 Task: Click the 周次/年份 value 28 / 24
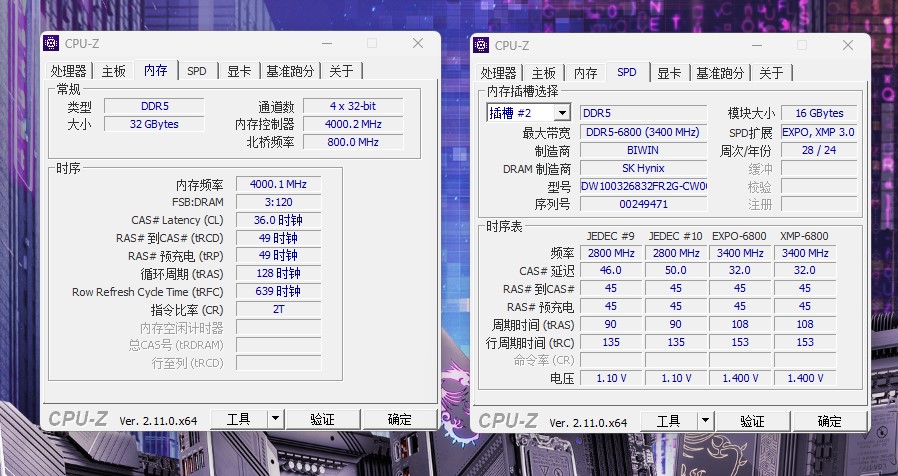[x=819, y=150]
